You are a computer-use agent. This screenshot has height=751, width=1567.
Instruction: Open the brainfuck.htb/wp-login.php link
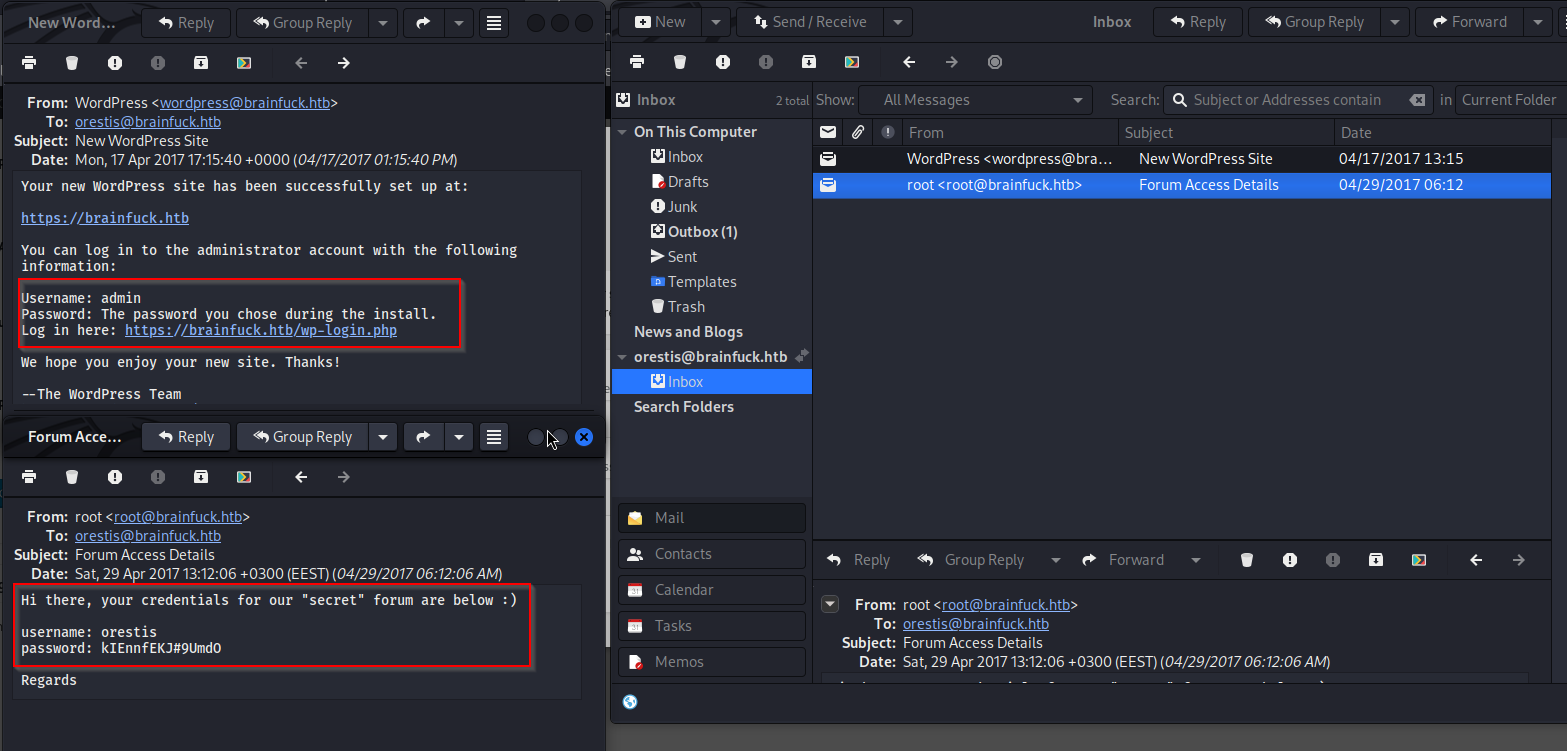click(260, 330)
